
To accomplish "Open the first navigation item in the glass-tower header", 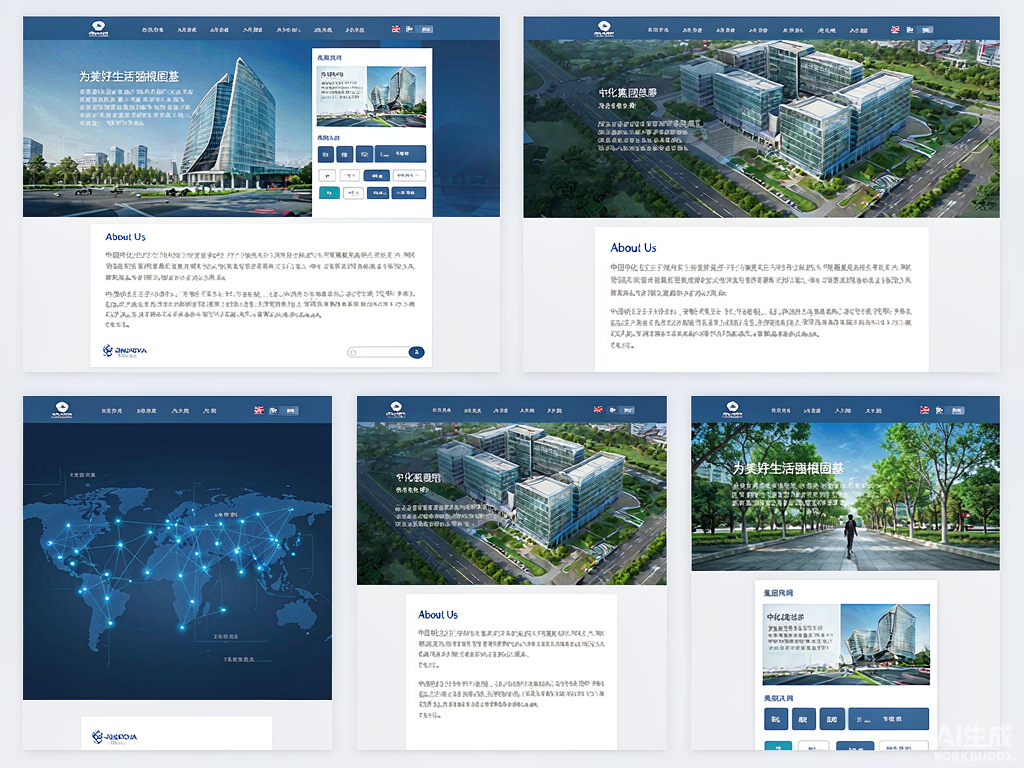I will click(x=152, y=30).
